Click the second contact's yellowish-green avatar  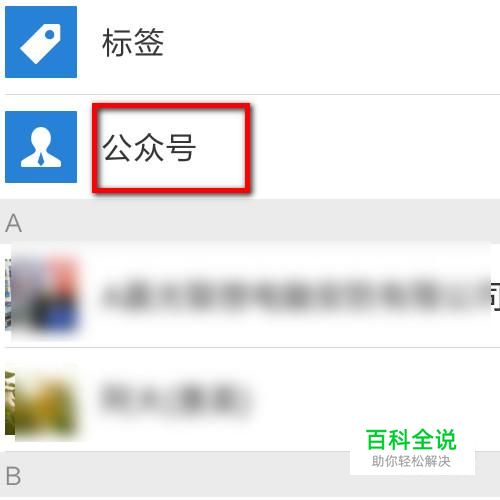pyautogui.click(x=41, y=404)
